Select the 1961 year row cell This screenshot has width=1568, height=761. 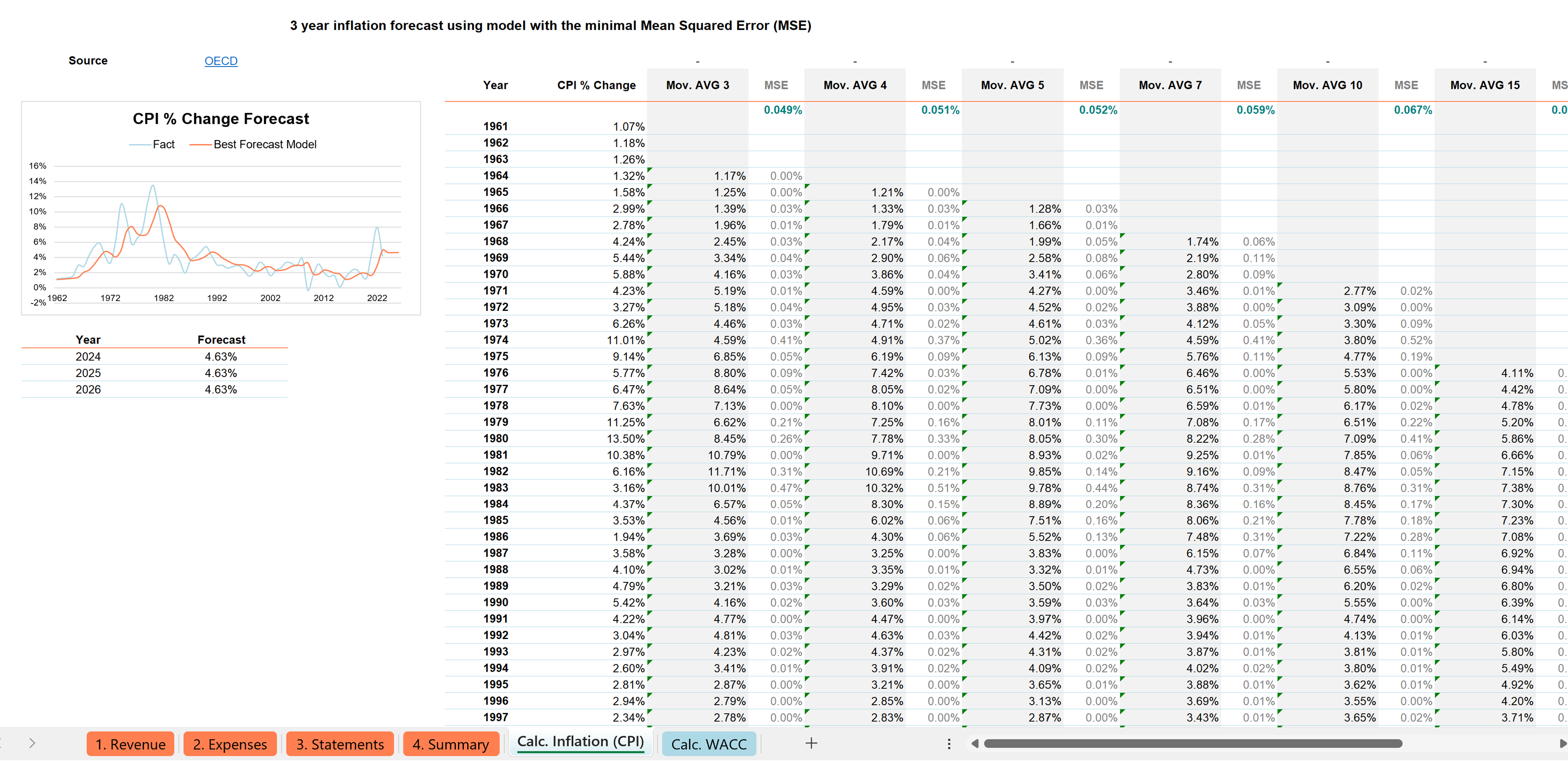pyautogui.click(x=495, y=127)
